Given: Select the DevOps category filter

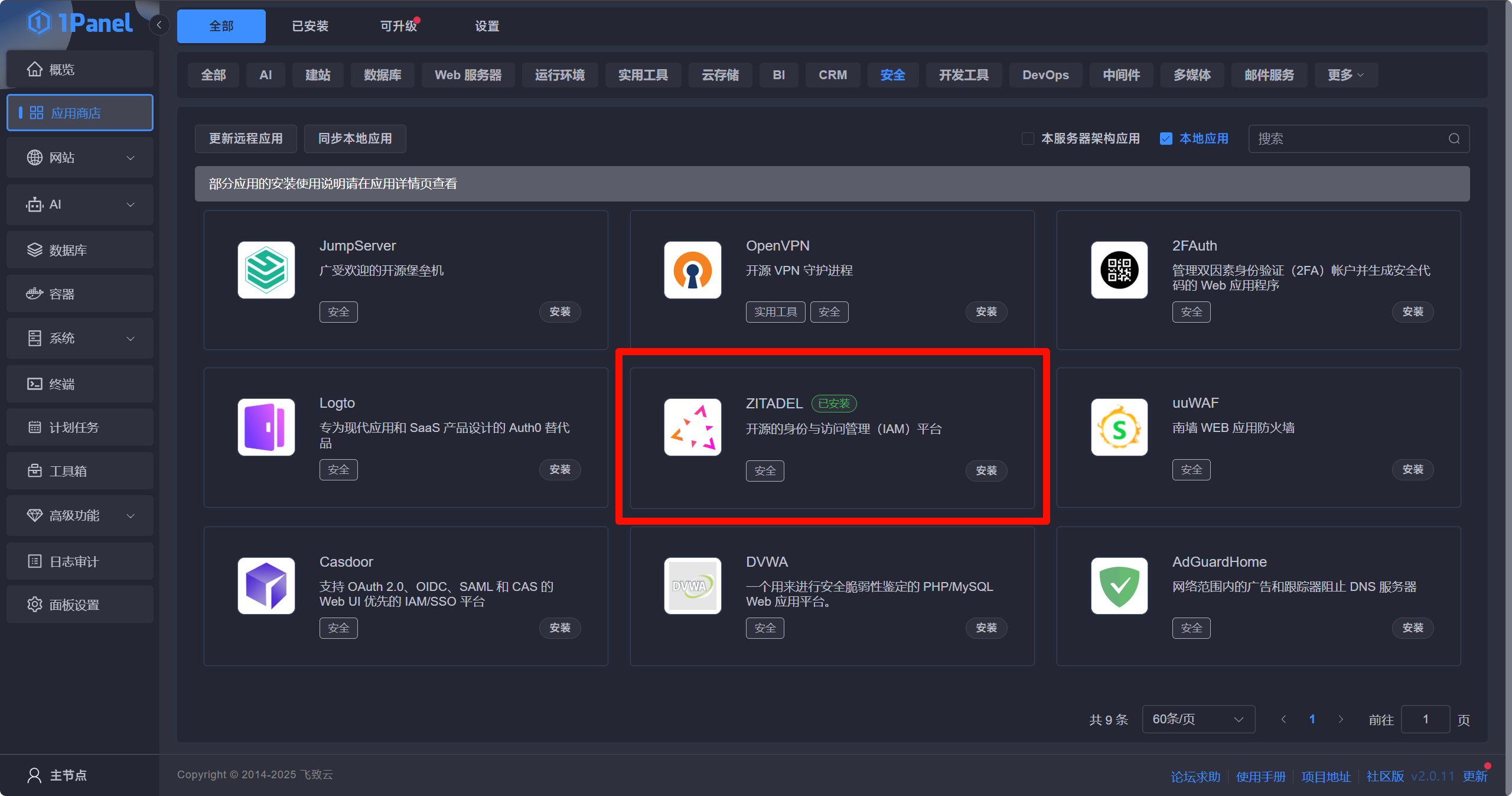Looking at the screenshot, I should (1045, 75).
